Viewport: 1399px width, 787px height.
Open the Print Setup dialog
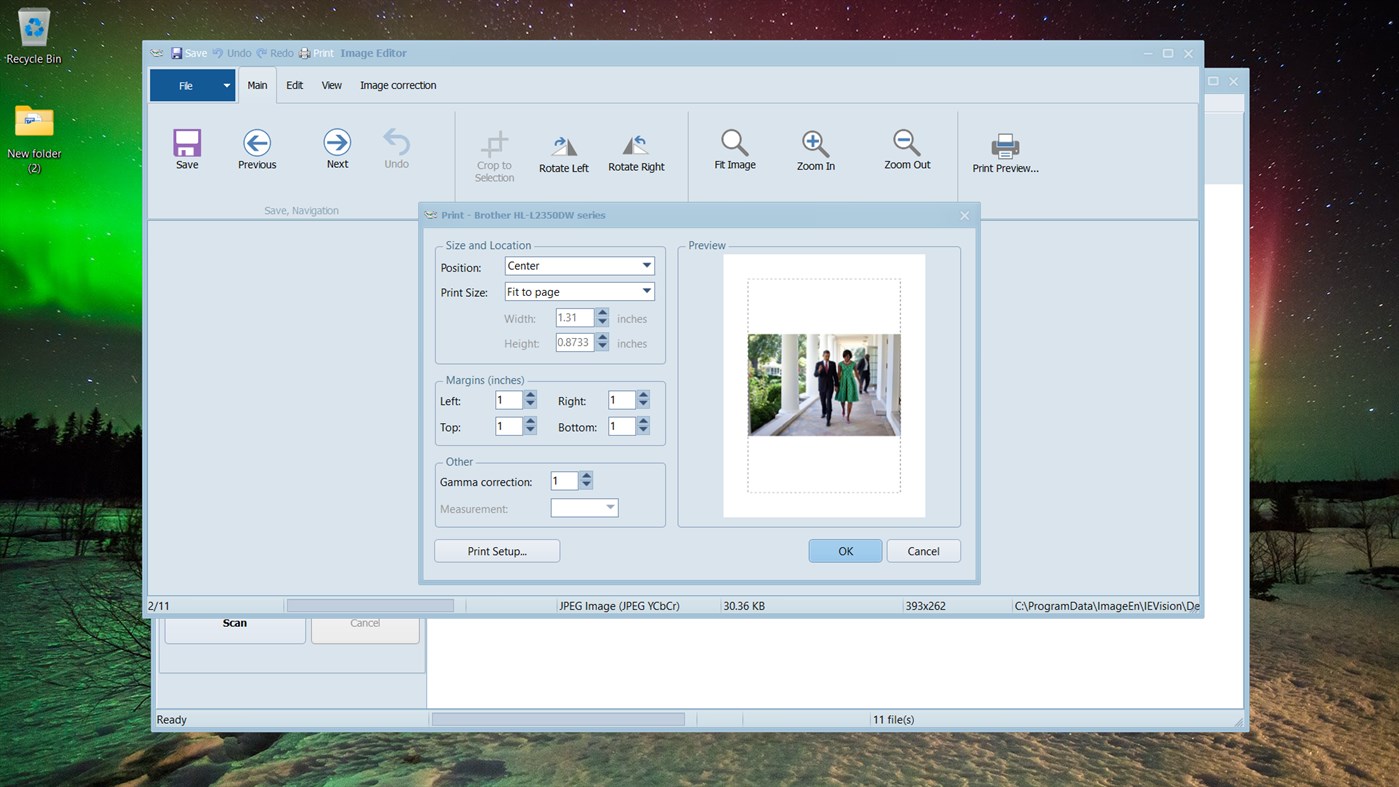[x=496, y=550]
